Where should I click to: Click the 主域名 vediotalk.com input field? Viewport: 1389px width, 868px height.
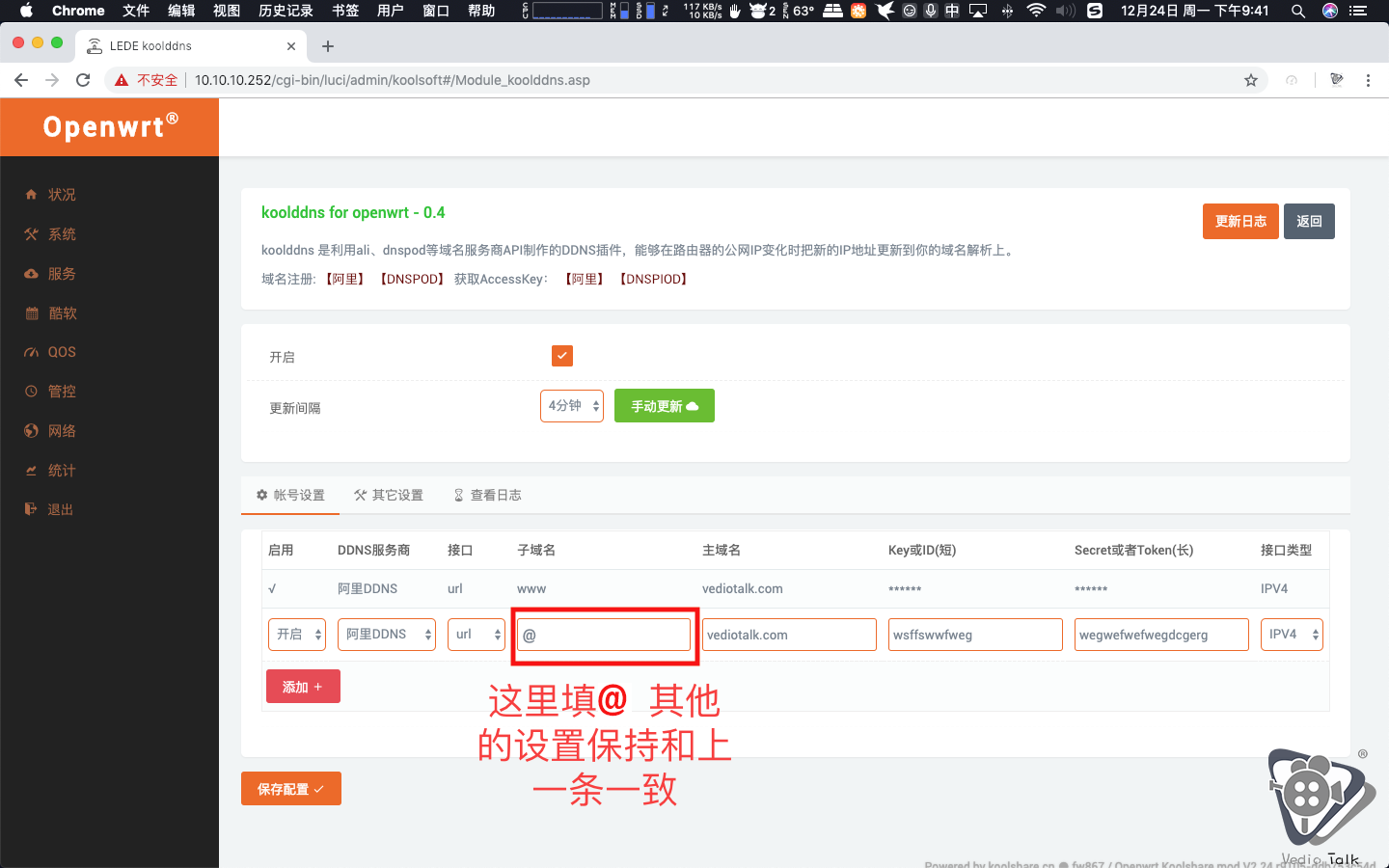(x=789, y=635)
